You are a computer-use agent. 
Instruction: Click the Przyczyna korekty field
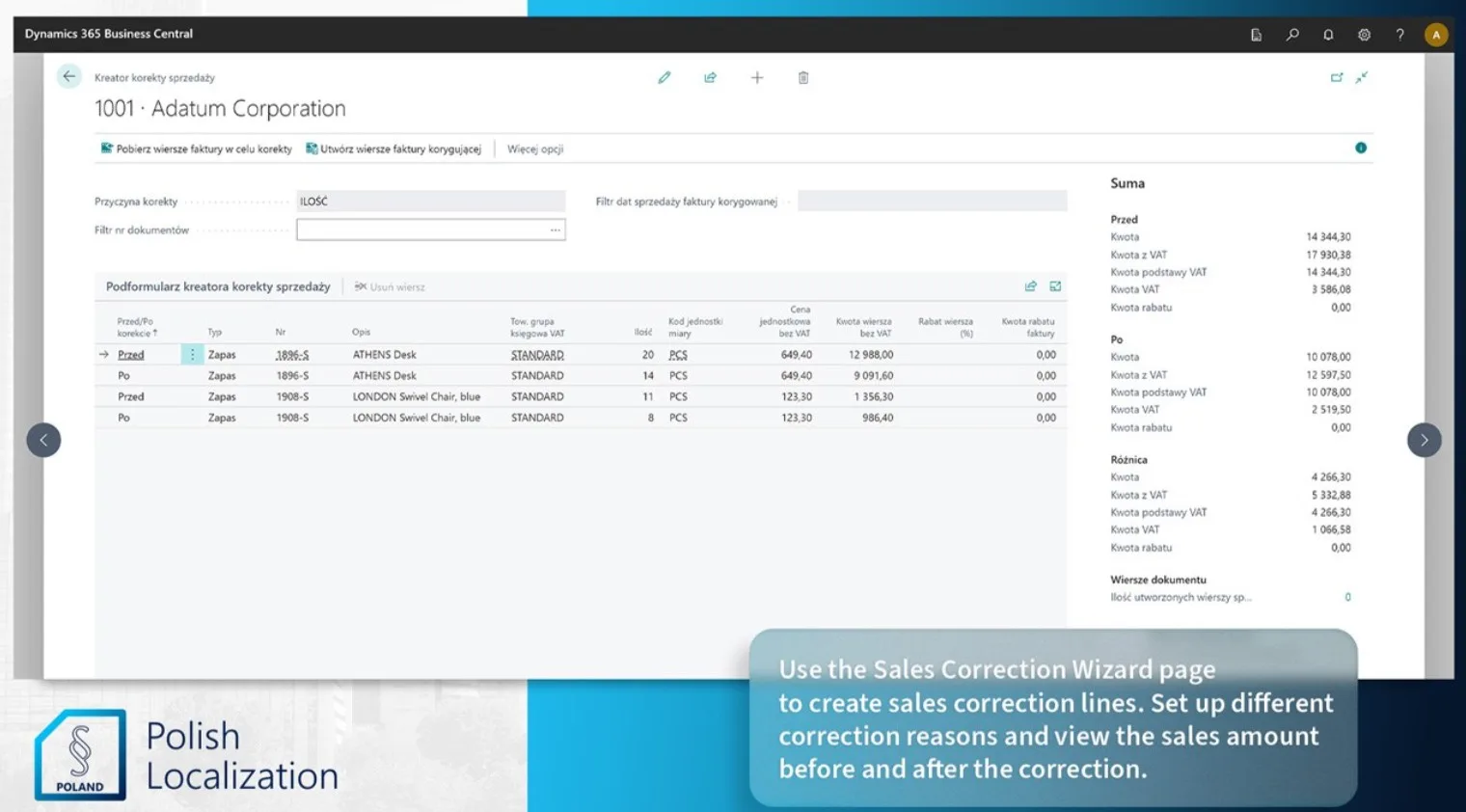pos(430,202)
